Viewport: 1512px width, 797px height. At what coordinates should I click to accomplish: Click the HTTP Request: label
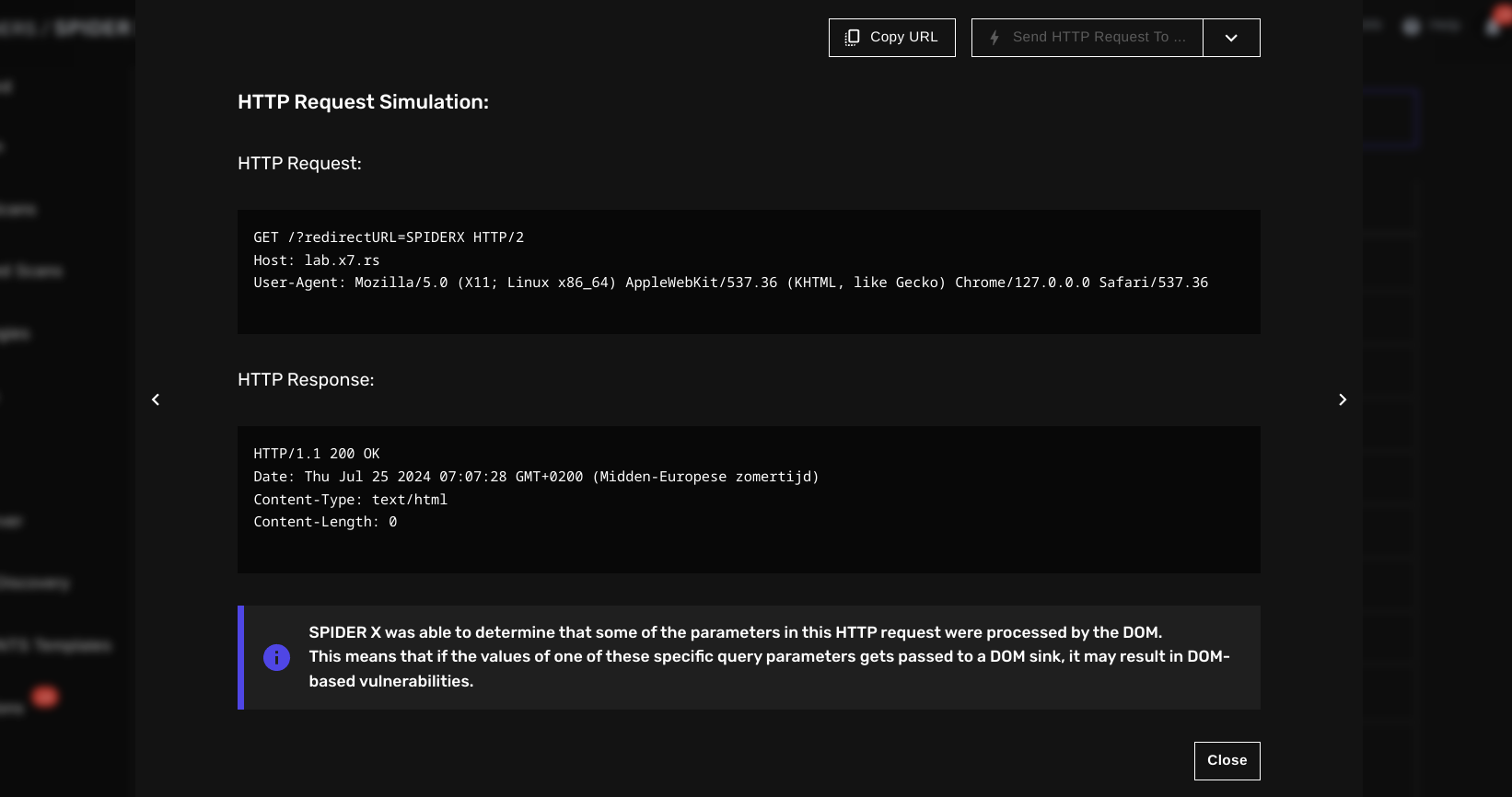[x=299, y=164]
